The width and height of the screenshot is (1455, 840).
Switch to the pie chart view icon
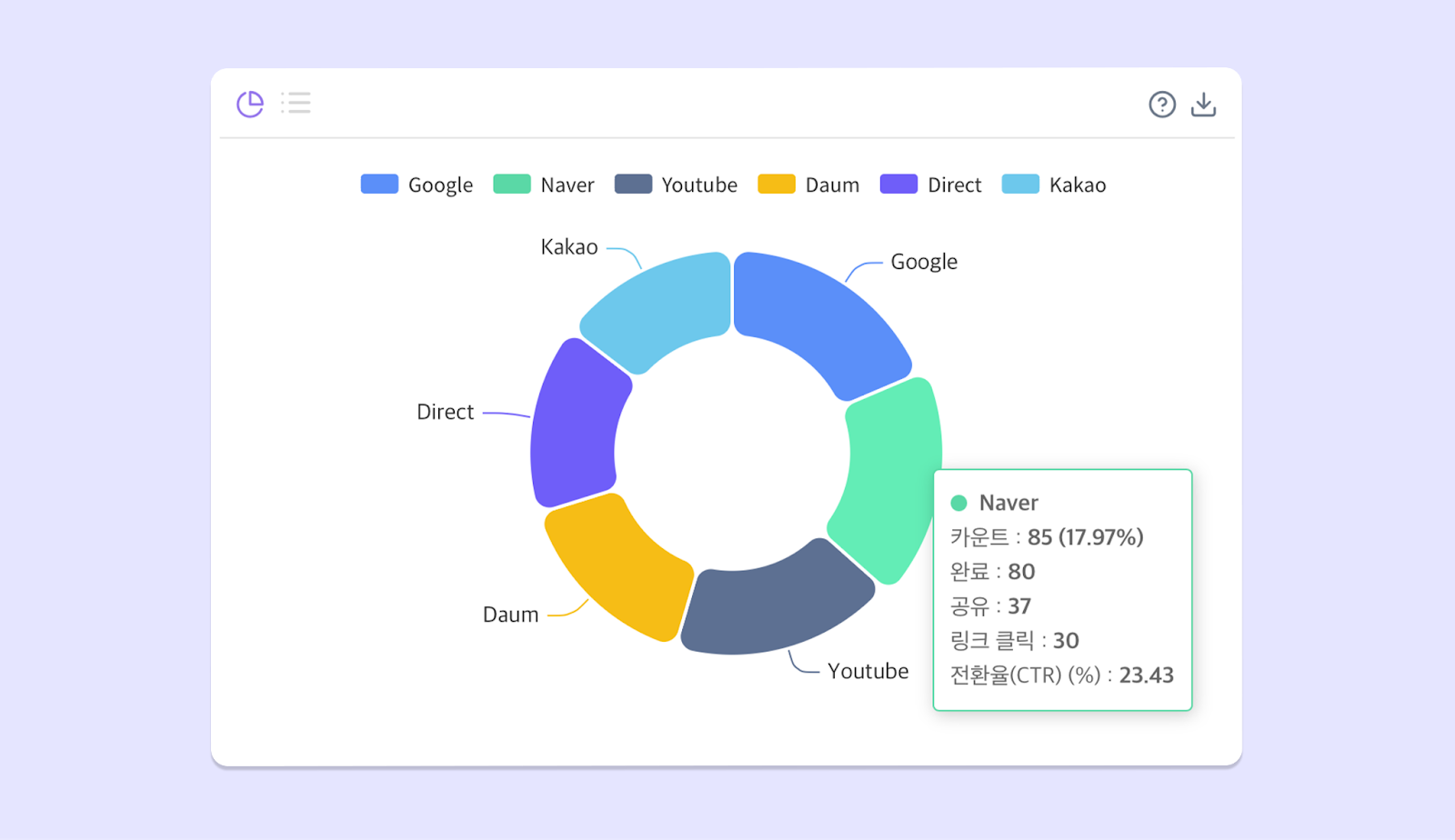pos(250,104)
